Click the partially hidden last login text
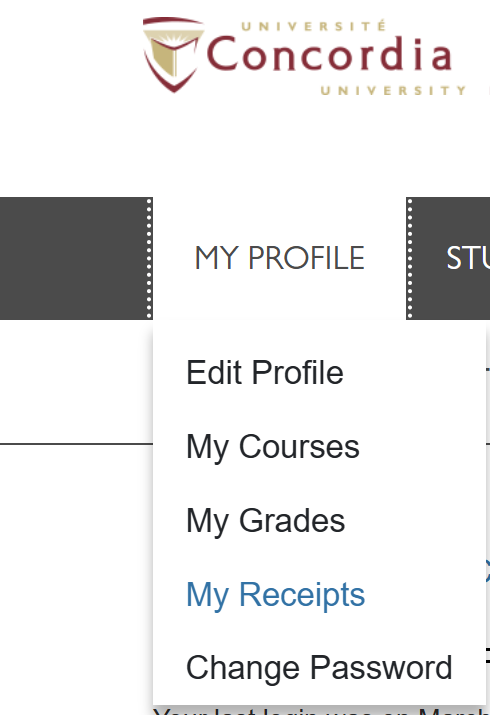Screen dimensions: 490x715 (321, 711)
